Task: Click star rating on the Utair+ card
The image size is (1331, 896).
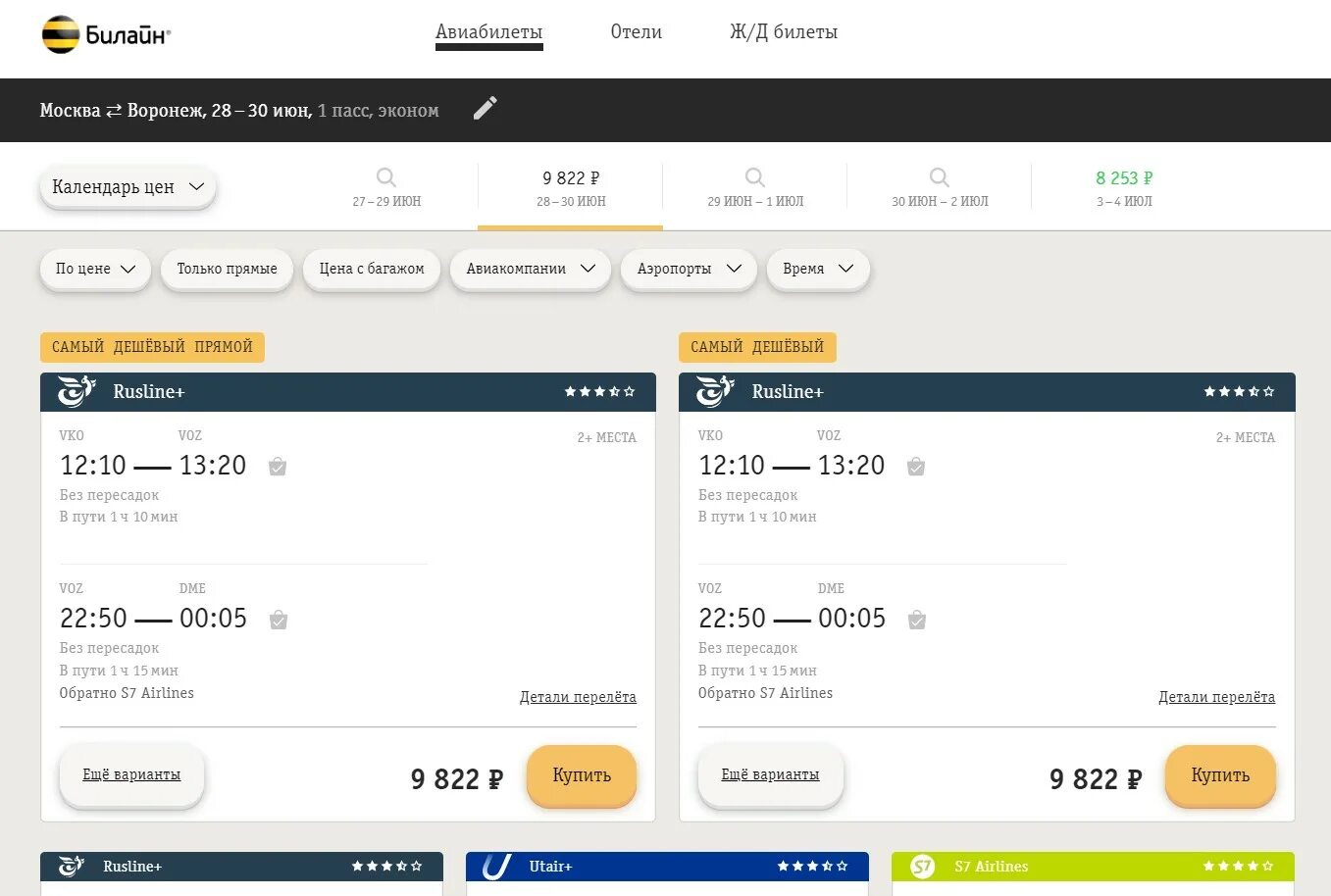Action: 813,867
